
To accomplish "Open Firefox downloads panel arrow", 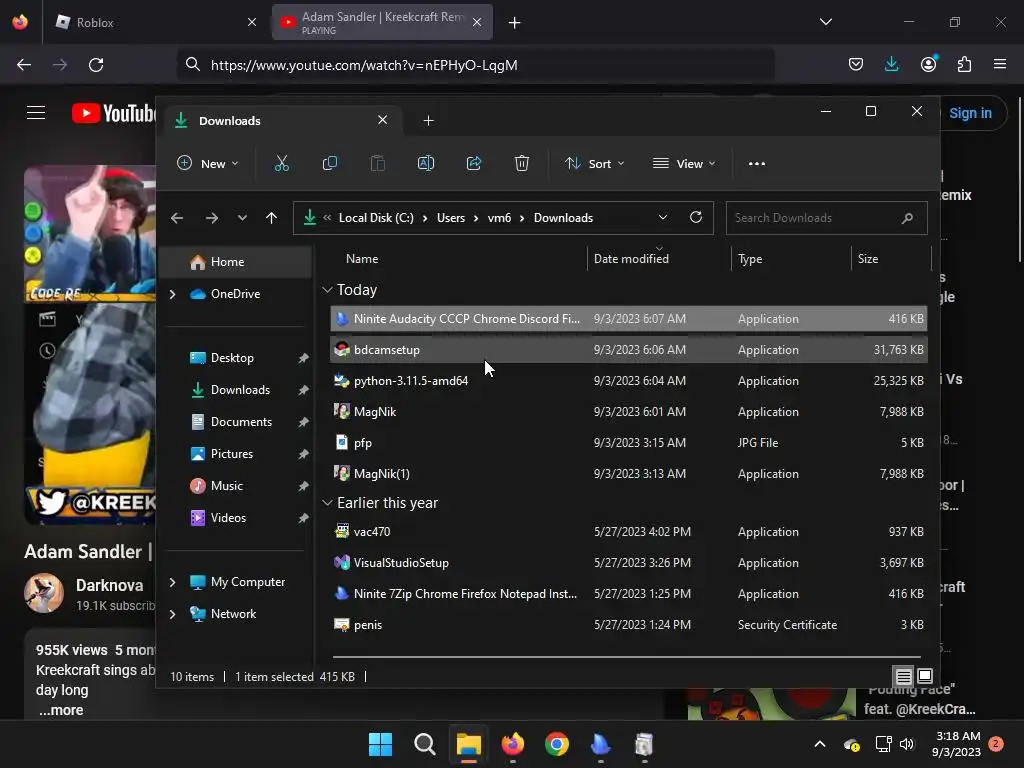I will pos(891,64).
